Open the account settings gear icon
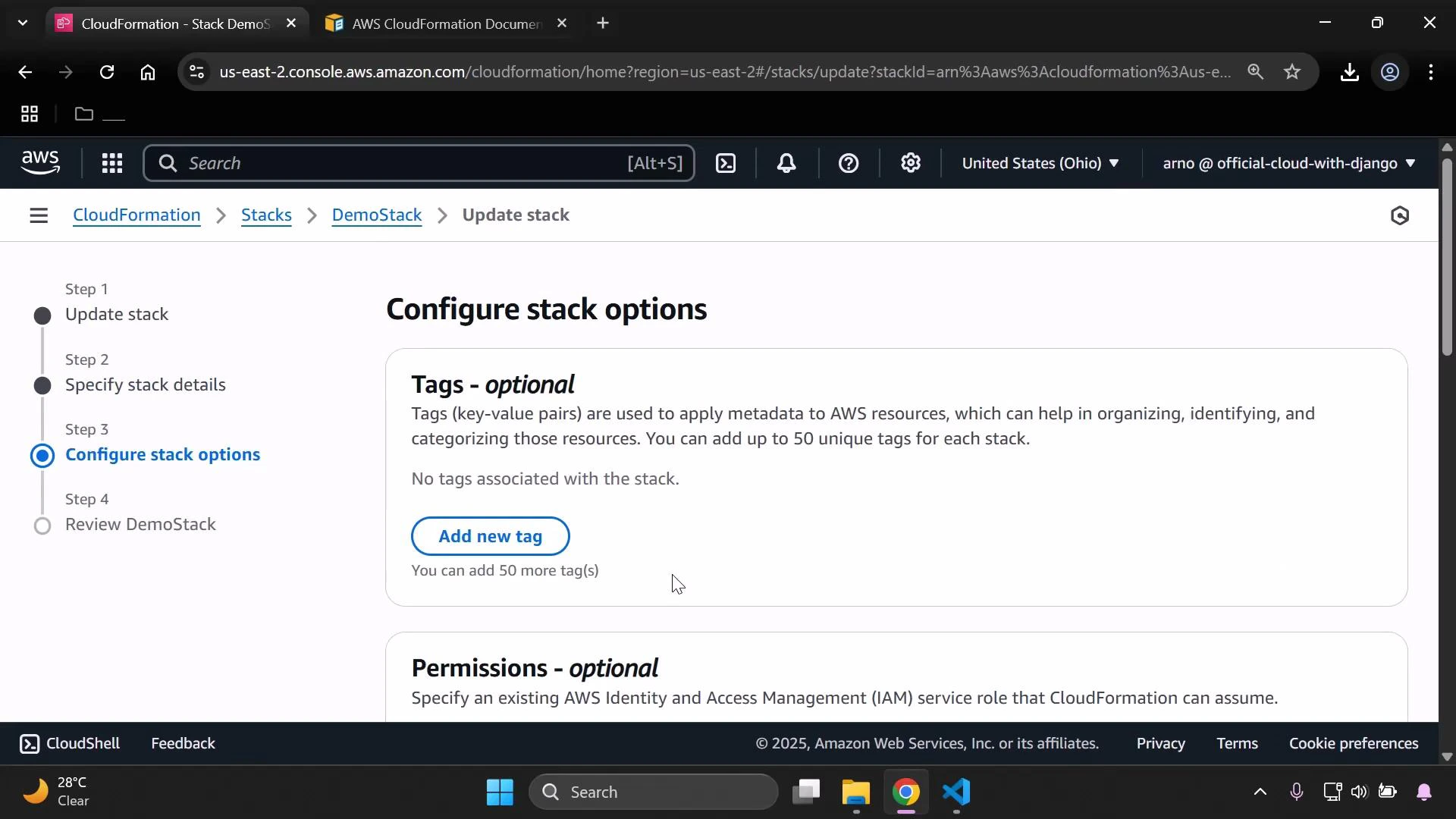 pos(911,163)
